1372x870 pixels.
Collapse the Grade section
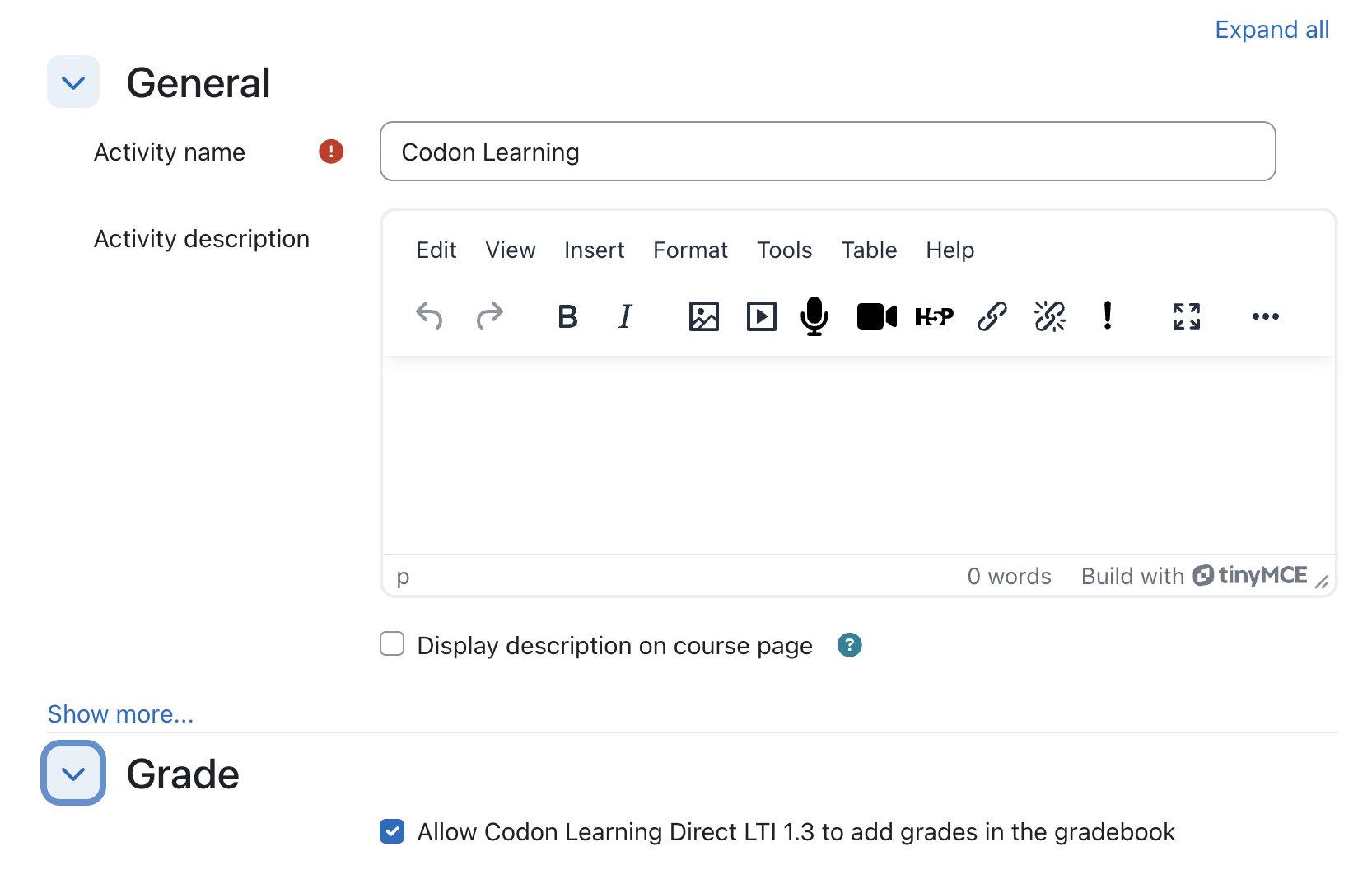[73, 774]
